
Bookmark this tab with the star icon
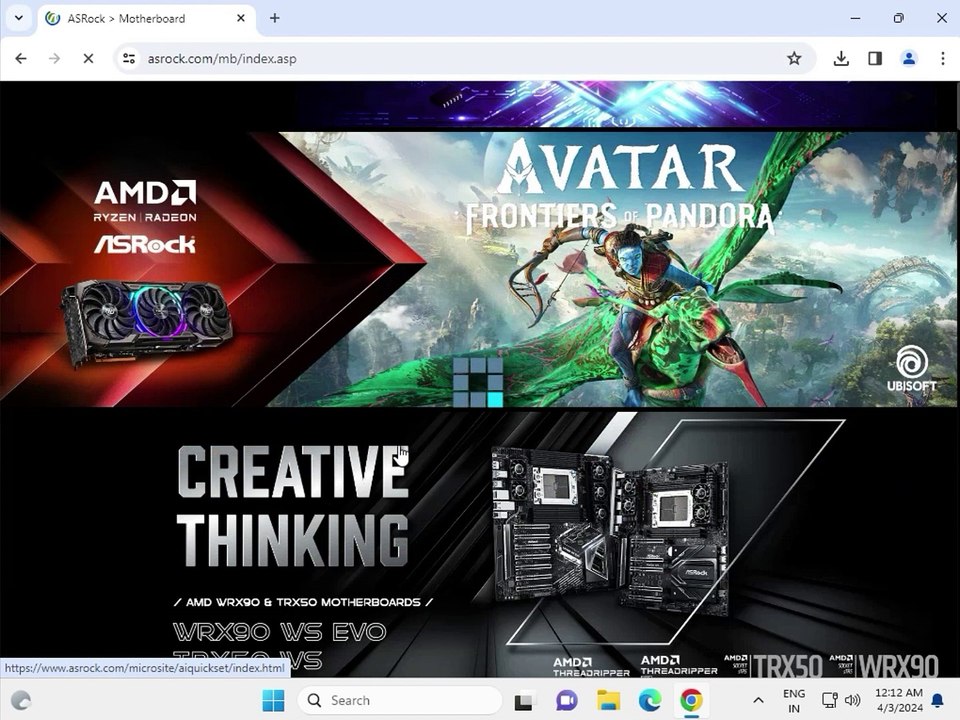[794, 59]
